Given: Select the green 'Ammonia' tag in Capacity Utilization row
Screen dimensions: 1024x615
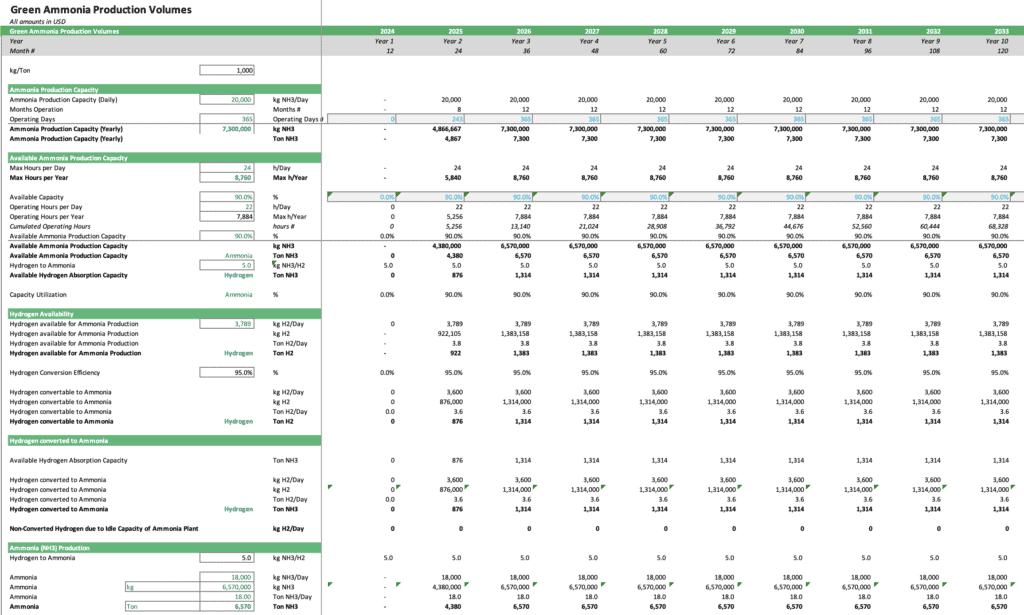Looking at the screenshot, I should click(238, 295).
